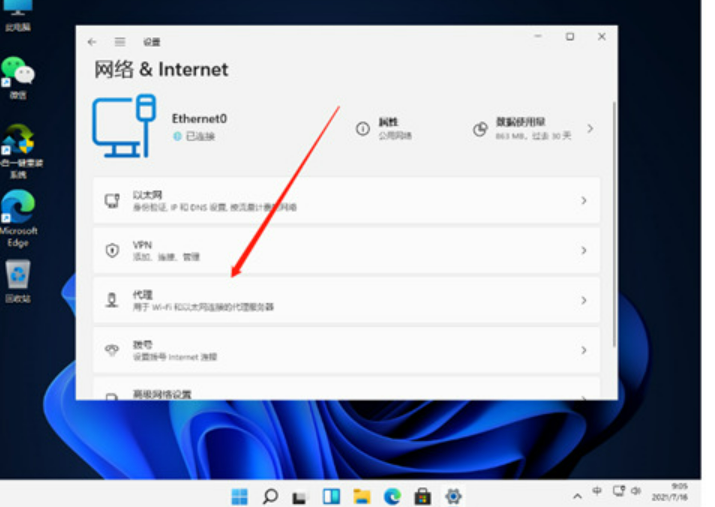Open the 微信 WeChat desktop shortcut
This screenshot has height=507, width=715.
18,77
